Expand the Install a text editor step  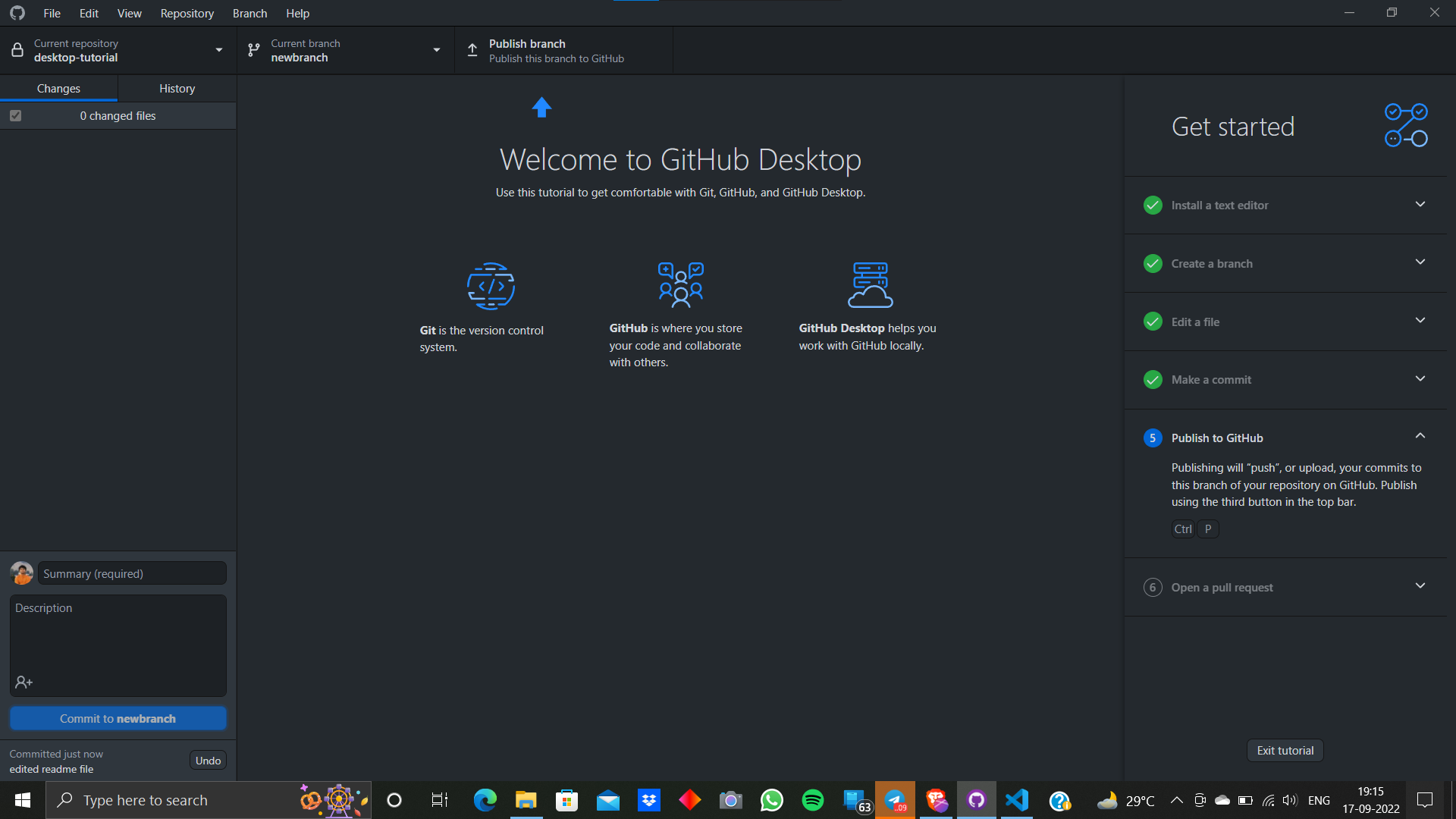tap(1420, 205)
